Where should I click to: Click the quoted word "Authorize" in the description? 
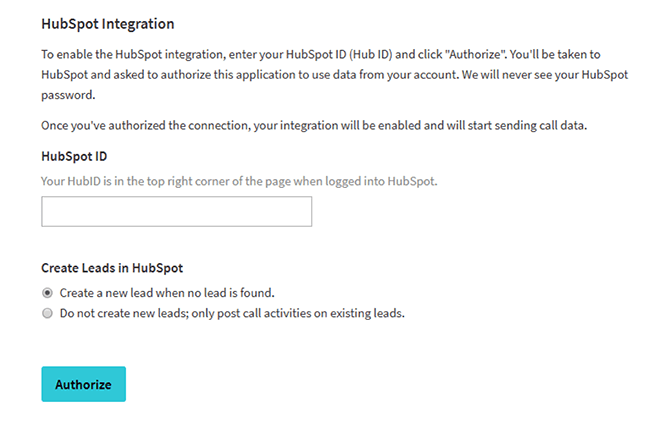point(476,54)
